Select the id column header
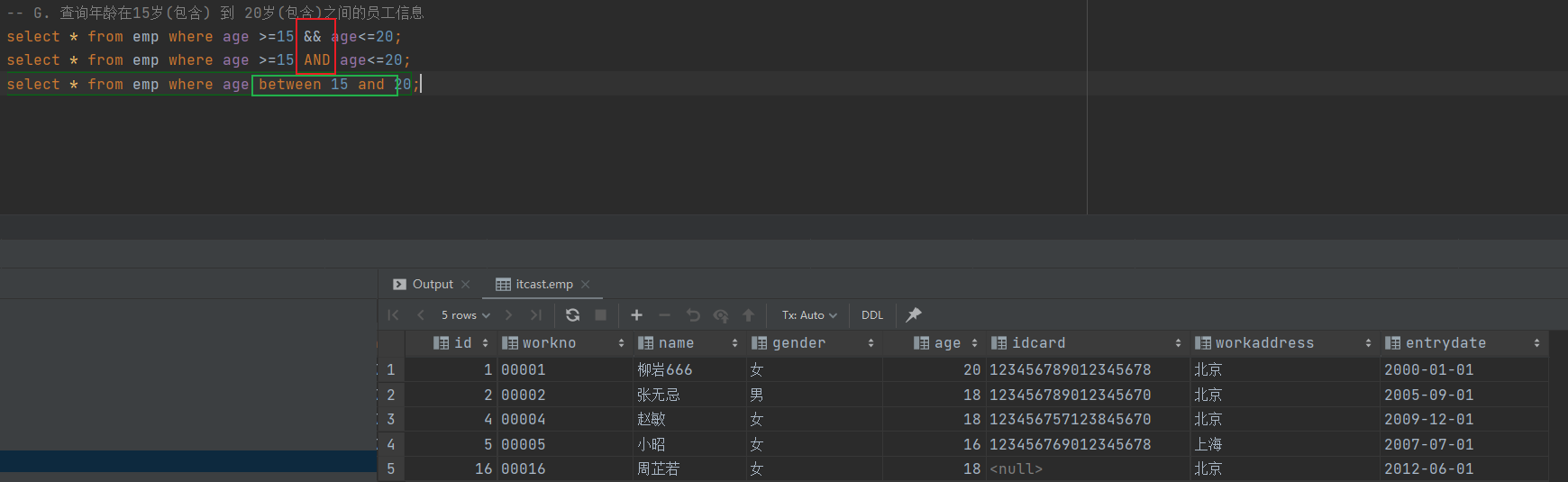 pos(451,343)
